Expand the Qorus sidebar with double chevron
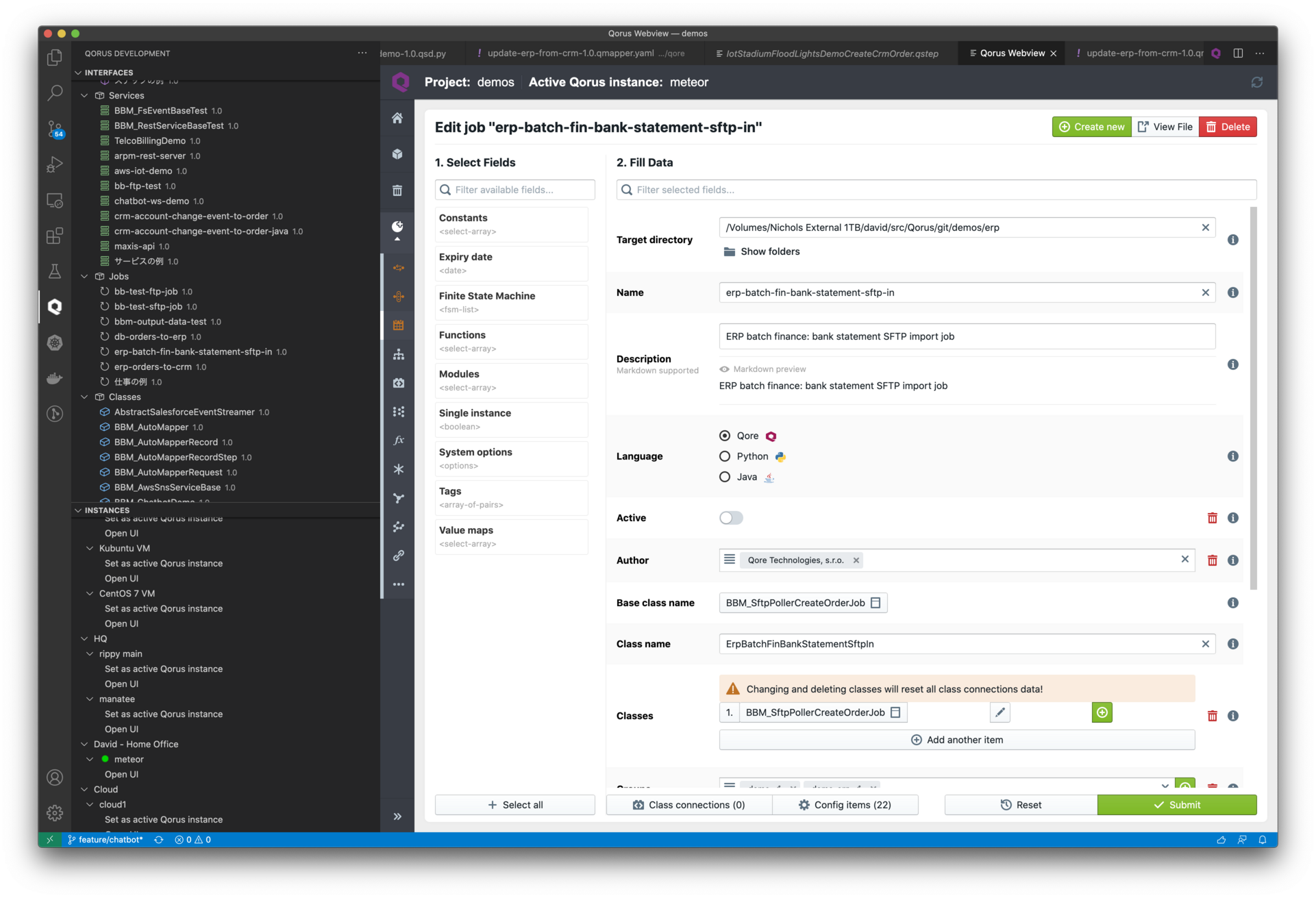Image resolution: width=1316 pixels, height=898 pixels. (x=397, y=816)
